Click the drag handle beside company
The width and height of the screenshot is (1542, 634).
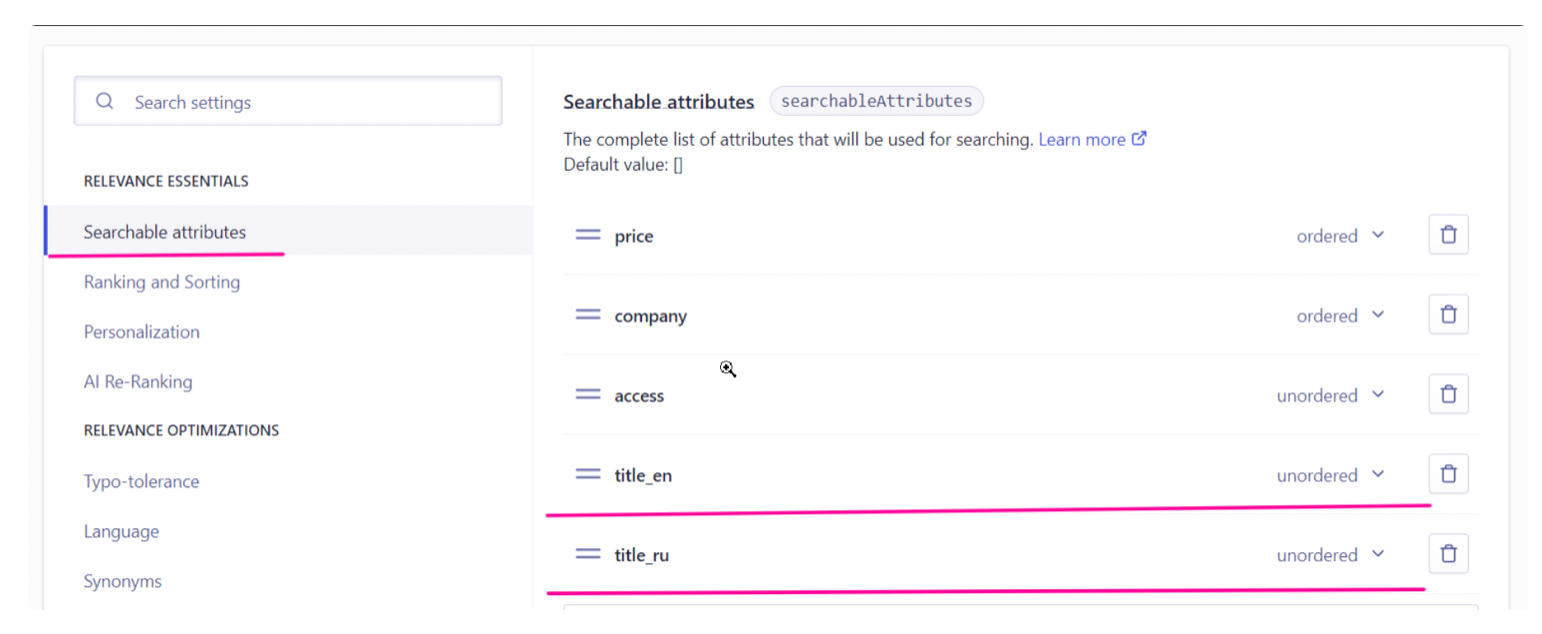click(x=588, y=314)
